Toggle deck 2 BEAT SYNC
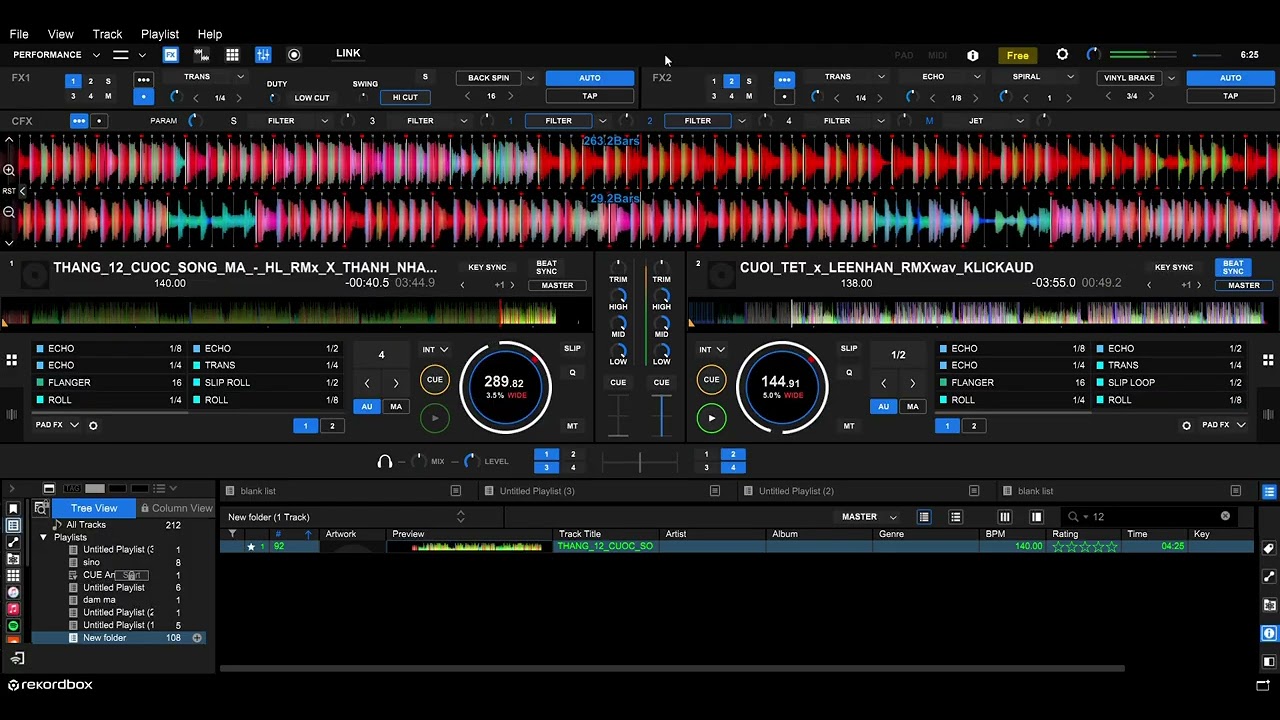The image size is (1280, 720). 1233,267
